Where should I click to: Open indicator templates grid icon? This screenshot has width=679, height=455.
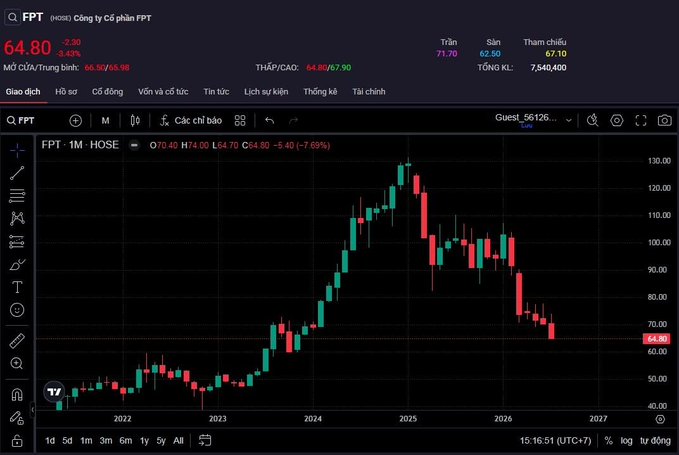coord(240,120)
